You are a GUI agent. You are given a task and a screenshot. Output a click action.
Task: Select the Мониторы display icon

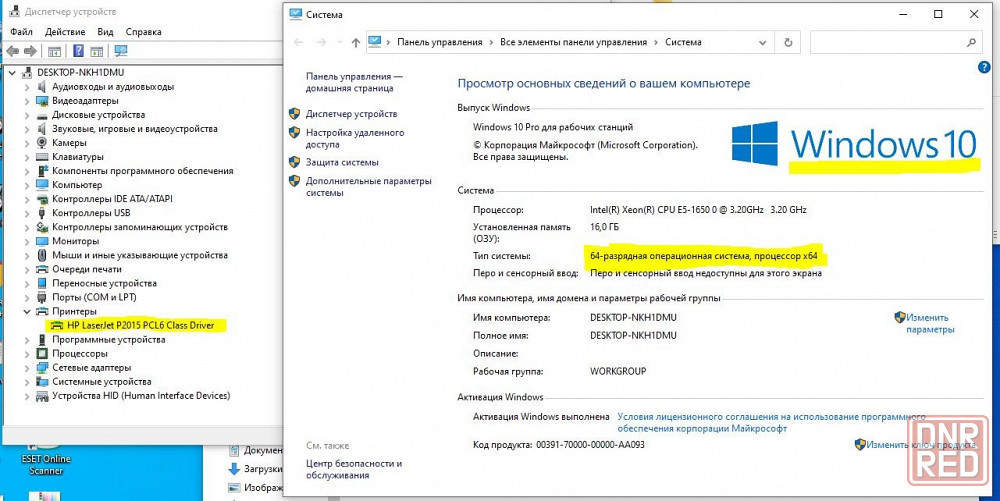click(x=42, y=241)
